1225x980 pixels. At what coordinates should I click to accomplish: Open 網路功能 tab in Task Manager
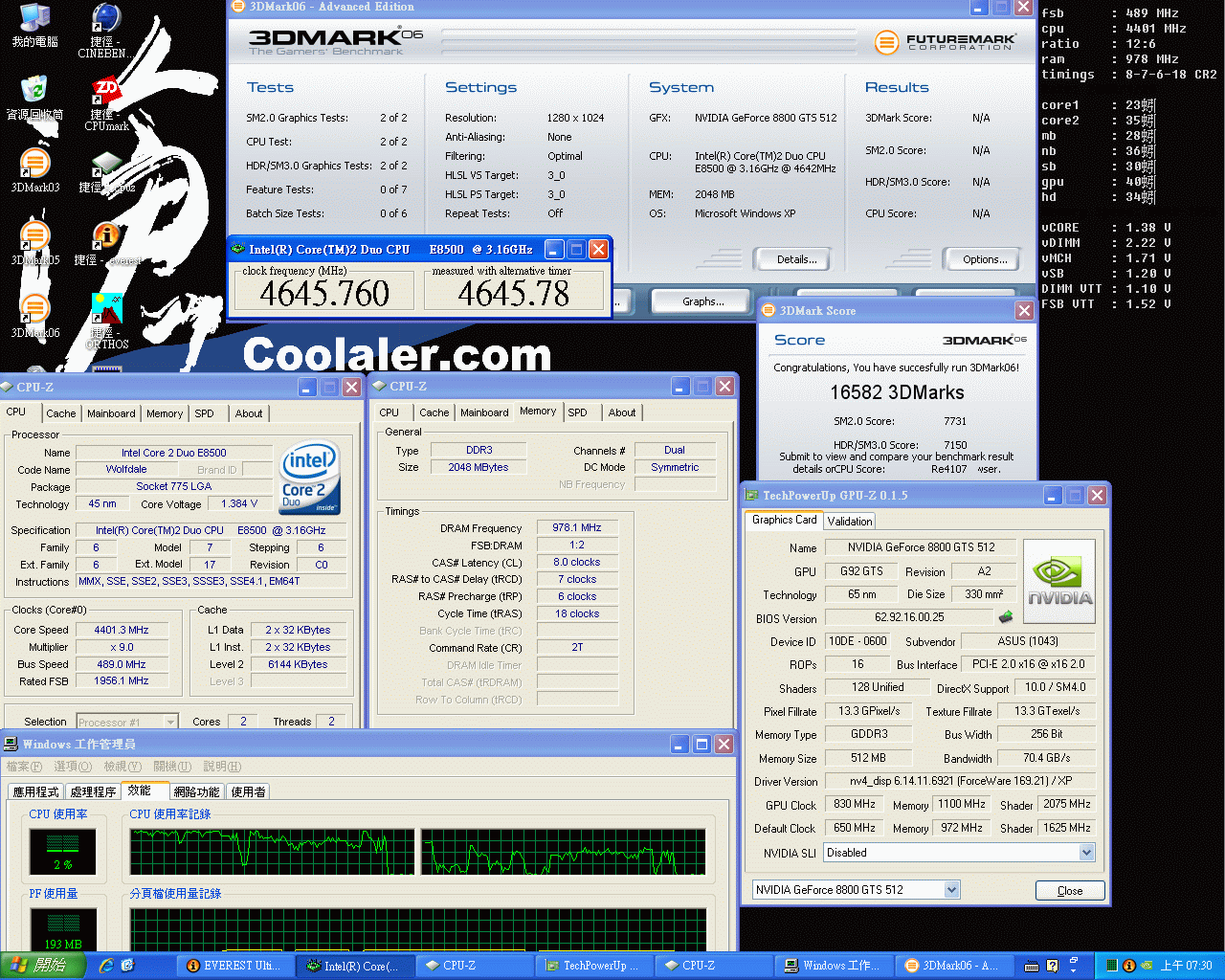coord(197,791)
